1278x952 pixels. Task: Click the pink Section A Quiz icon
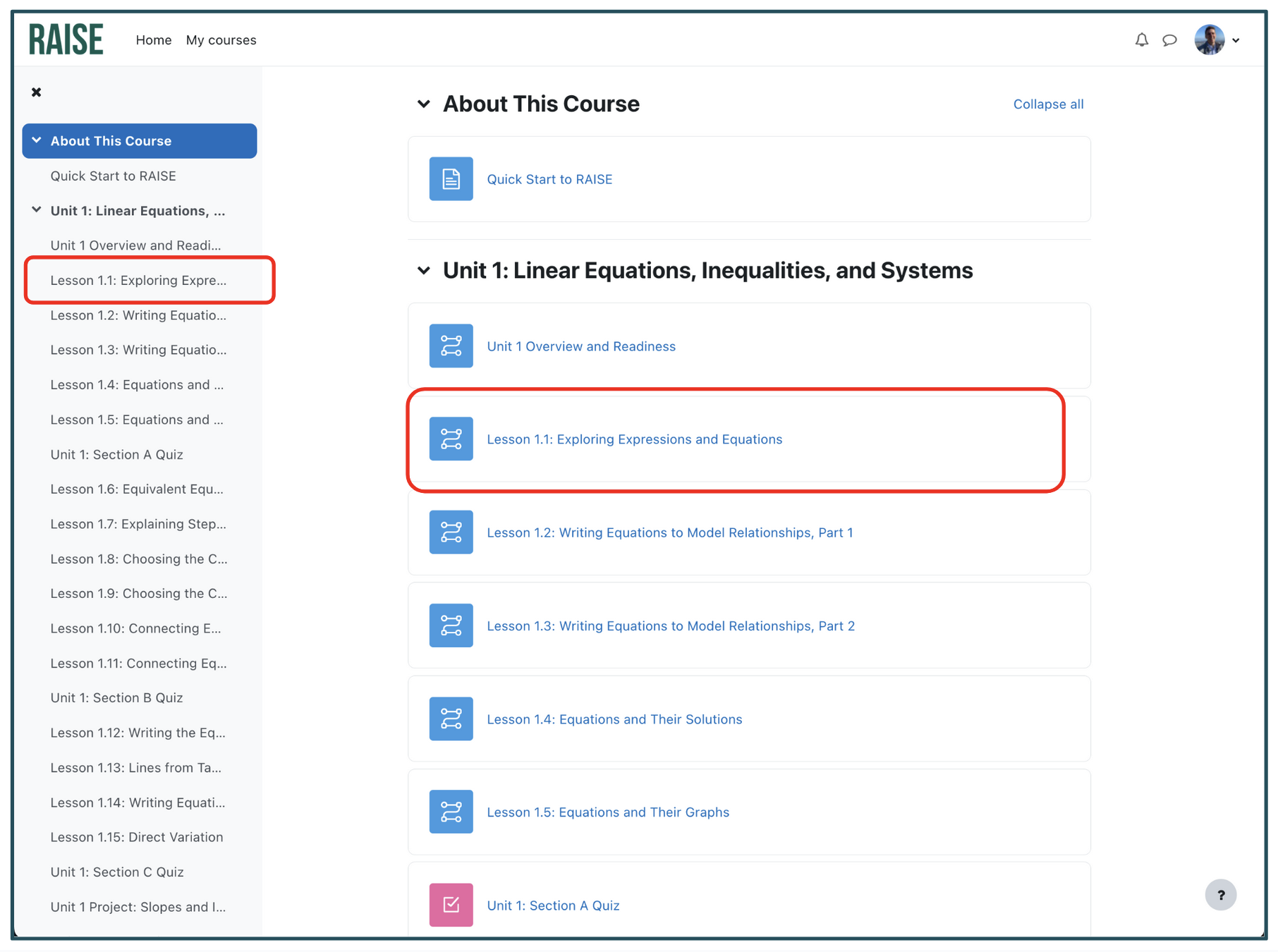tap(451, 905)
